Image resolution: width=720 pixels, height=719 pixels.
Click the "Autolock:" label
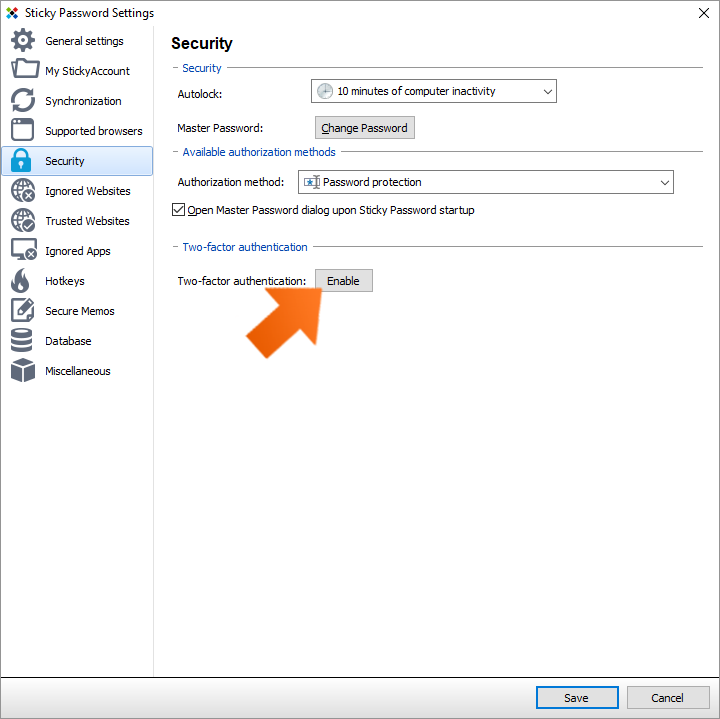point(200,94)
